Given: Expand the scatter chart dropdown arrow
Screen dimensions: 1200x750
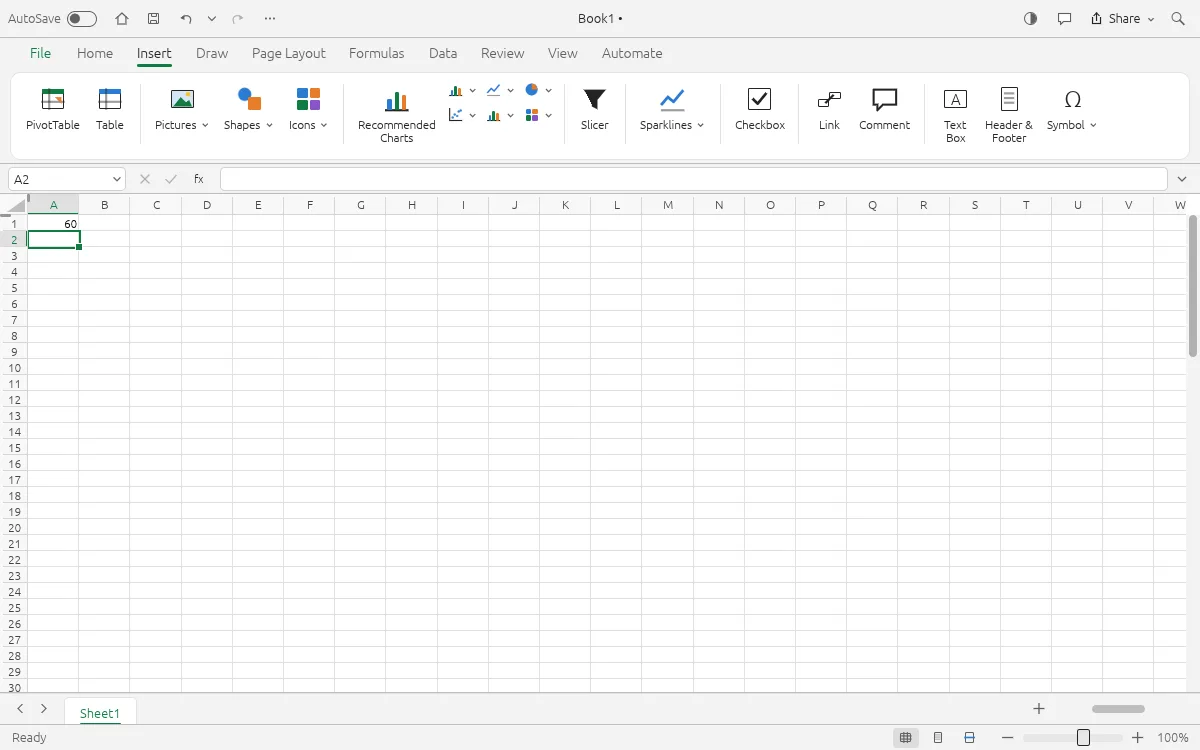Looking at the screenshot, I should [x=472, y=115].
